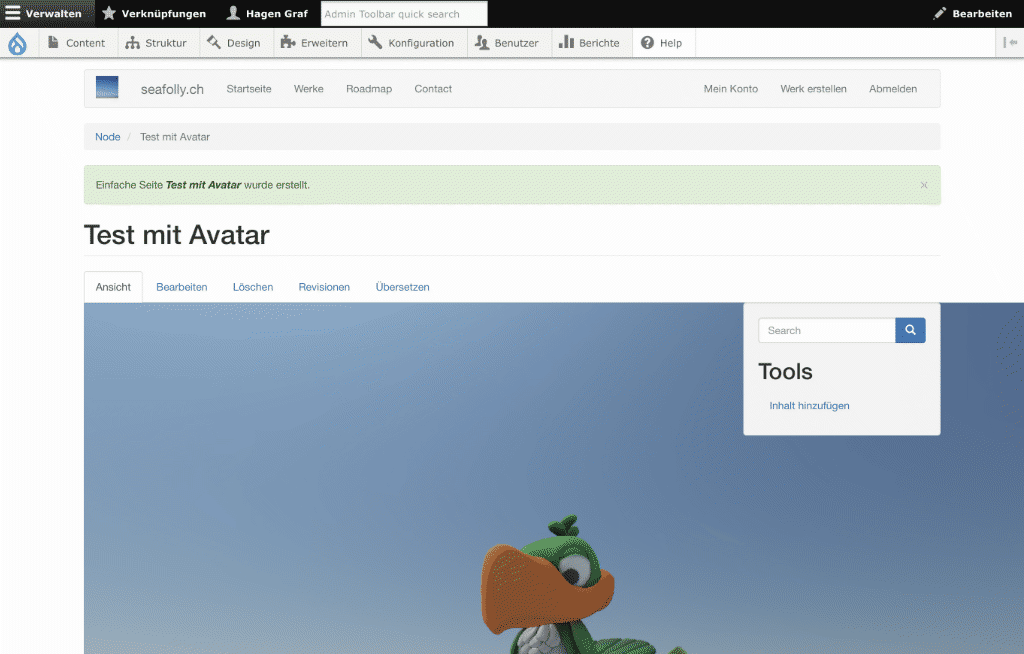Screen dimensions: 1024x654
Task: Open the Hagen Graf user menu
Action: click(268, 14)
